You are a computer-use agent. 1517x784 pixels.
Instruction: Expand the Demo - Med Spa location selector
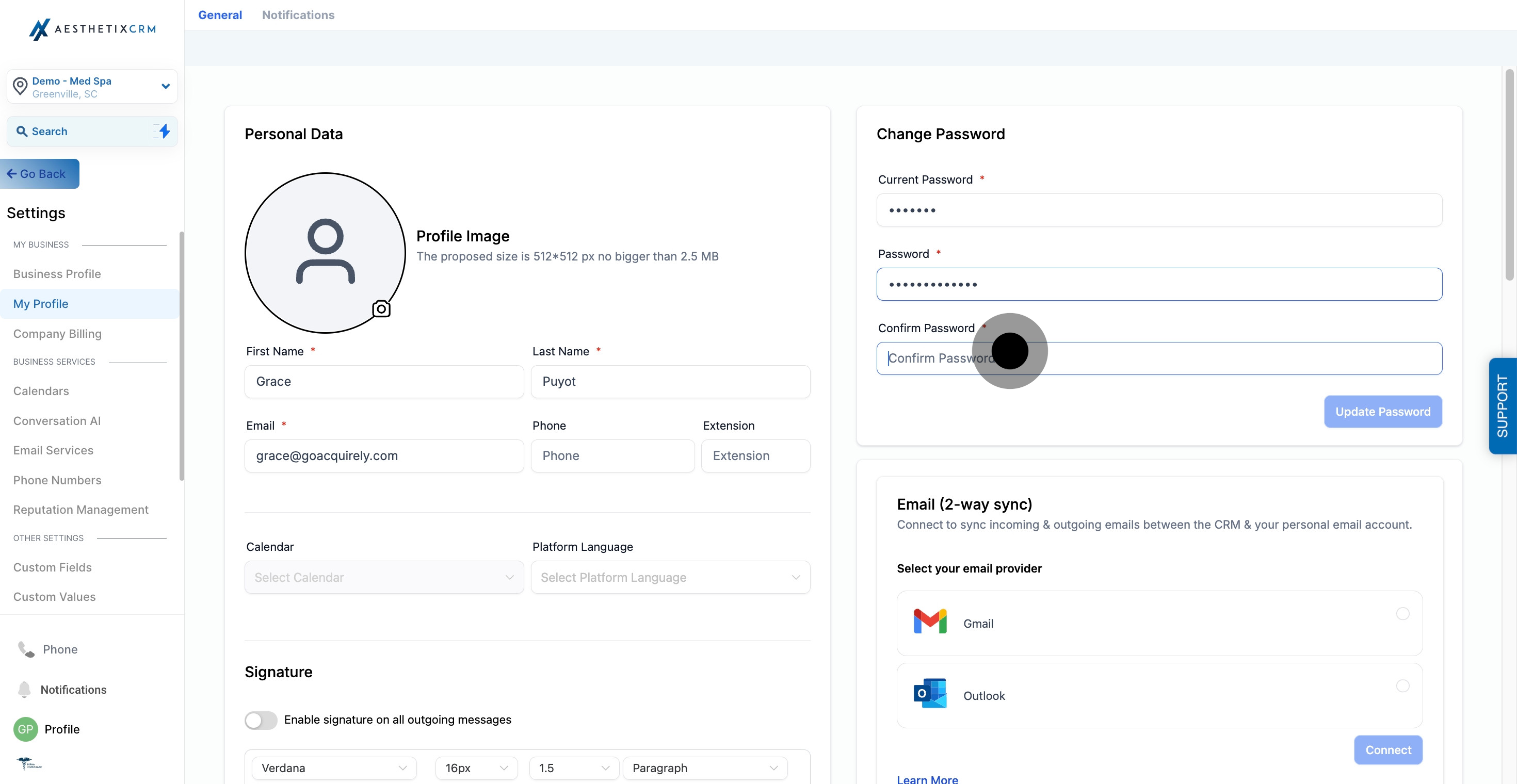coord(92,87)
